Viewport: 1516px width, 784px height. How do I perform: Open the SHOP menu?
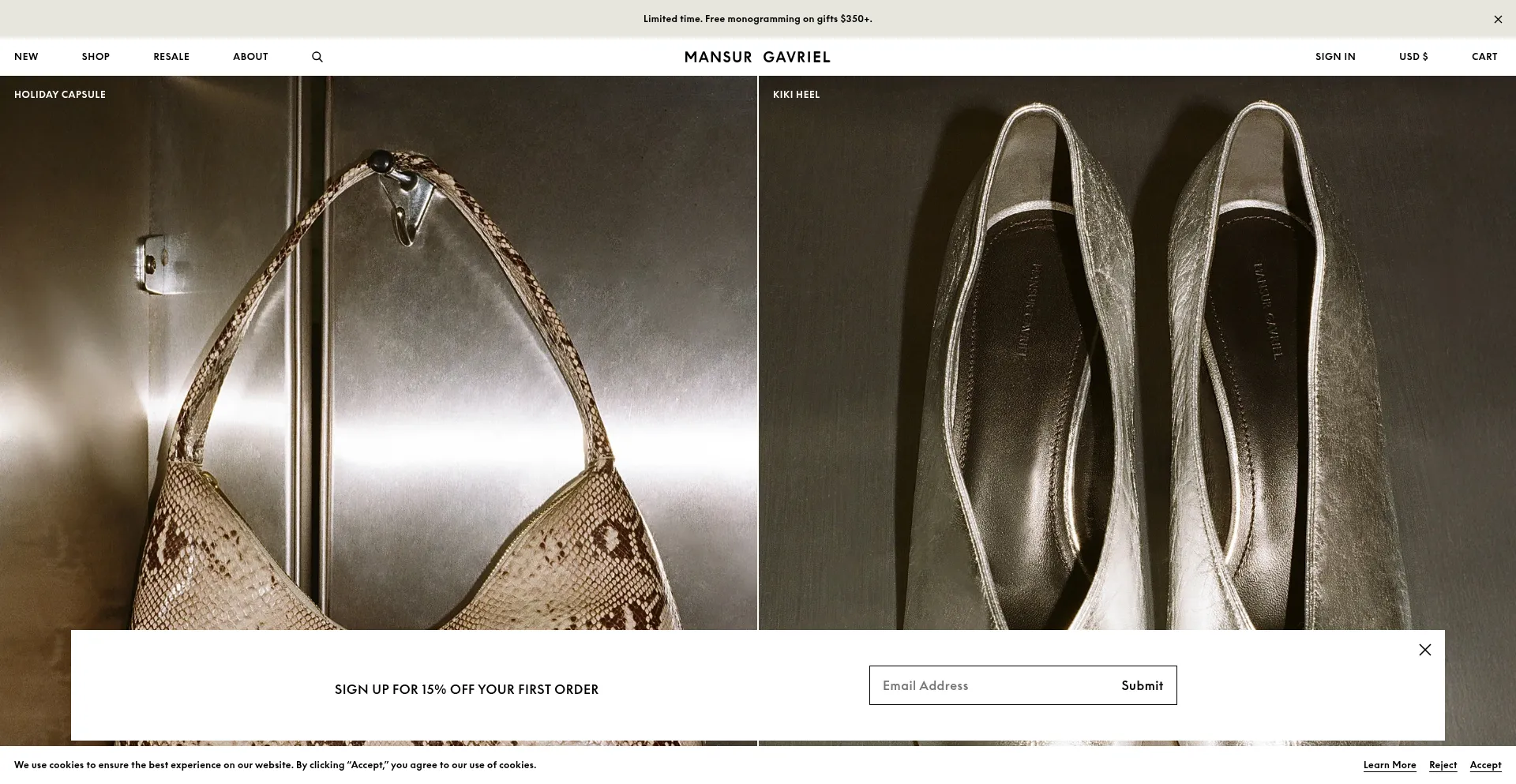point(96,57)
